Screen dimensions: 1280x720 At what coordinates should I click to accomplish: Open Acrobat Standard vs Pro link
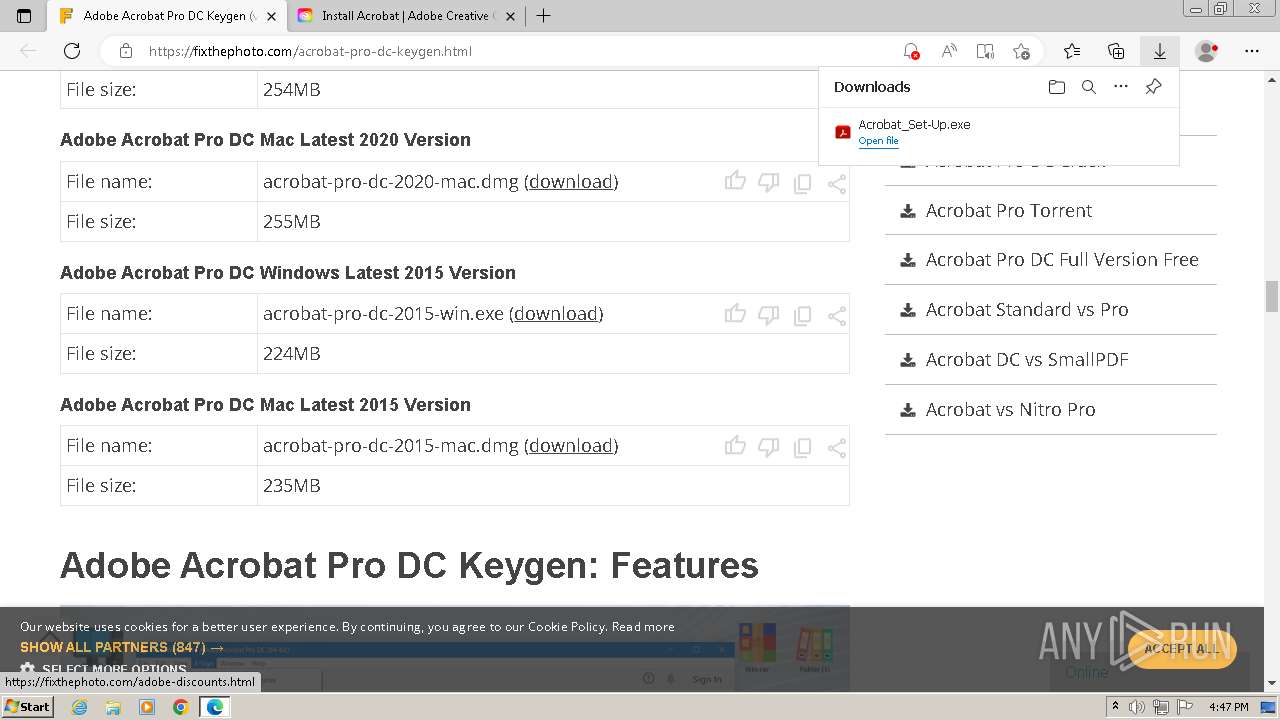coord(1027,310)
